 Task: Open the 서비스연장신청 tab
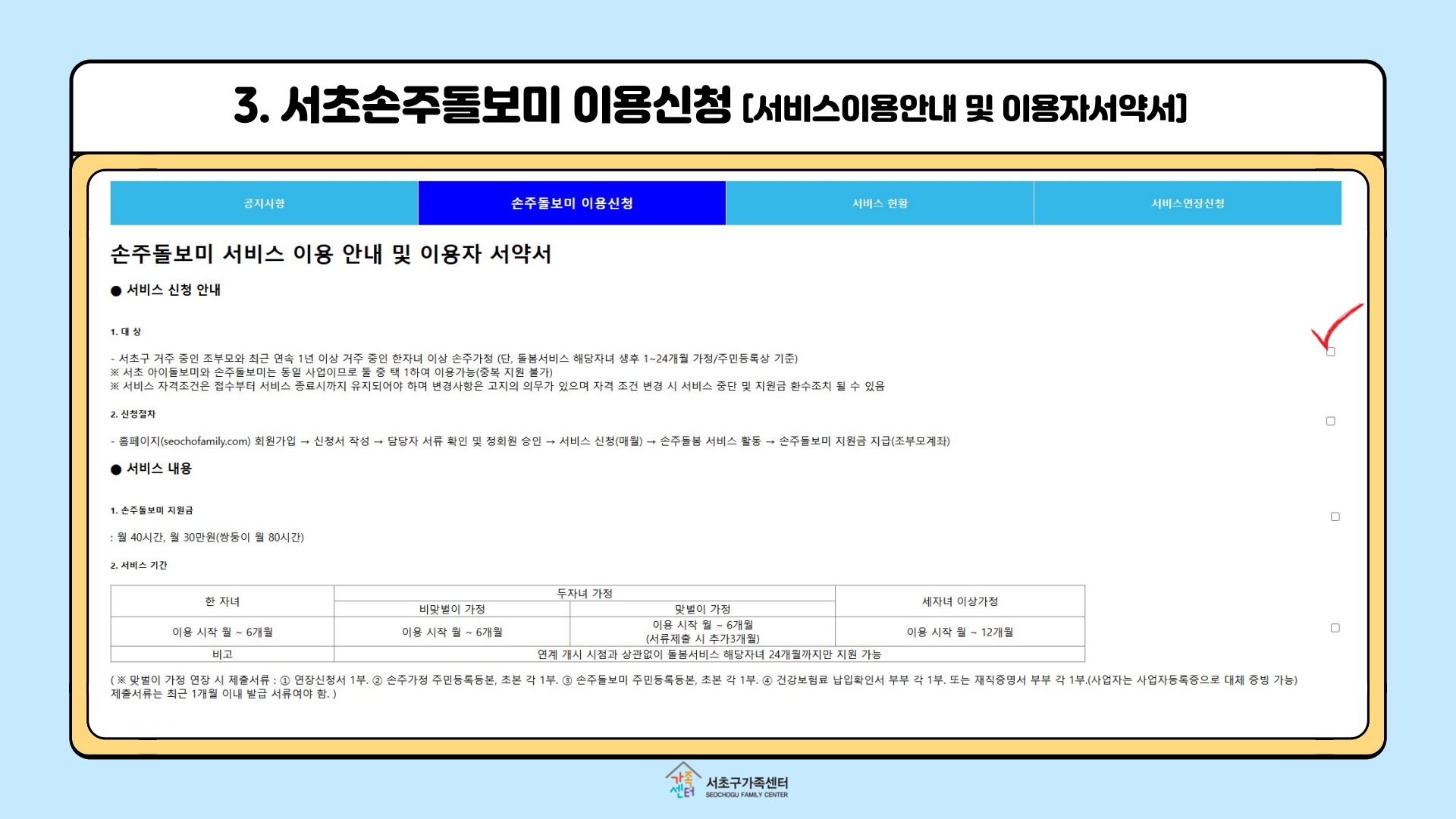(x=1188, y=203)
